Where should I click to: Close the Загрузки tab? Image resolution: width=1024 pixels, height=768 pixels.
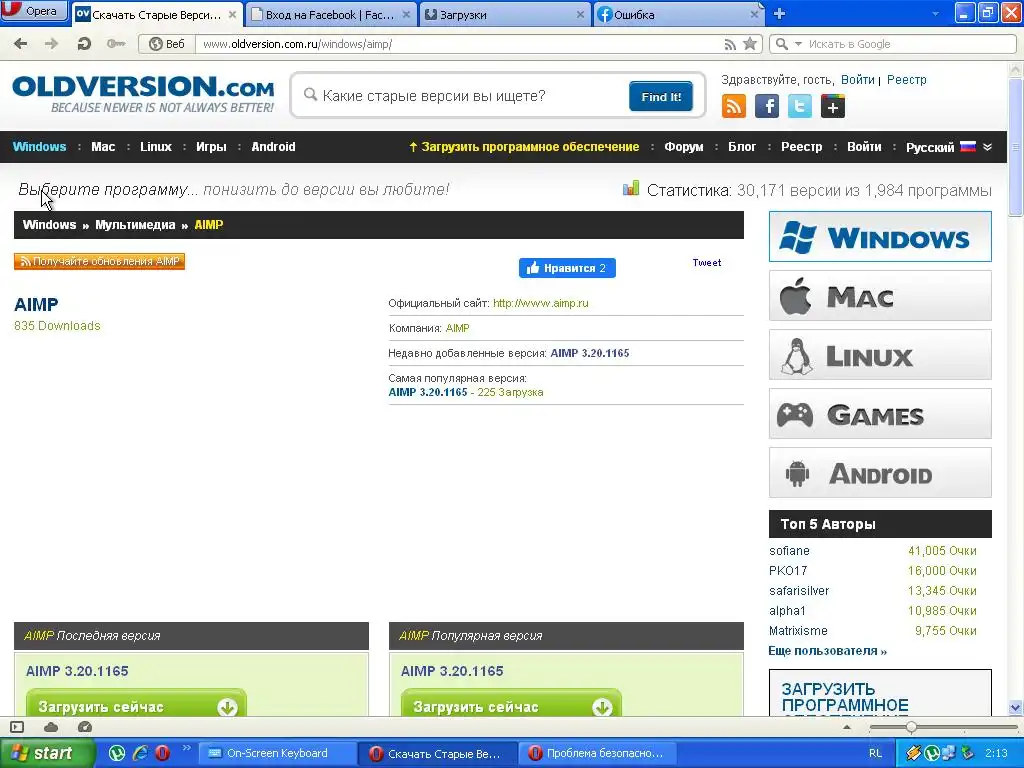coord(580,14)
